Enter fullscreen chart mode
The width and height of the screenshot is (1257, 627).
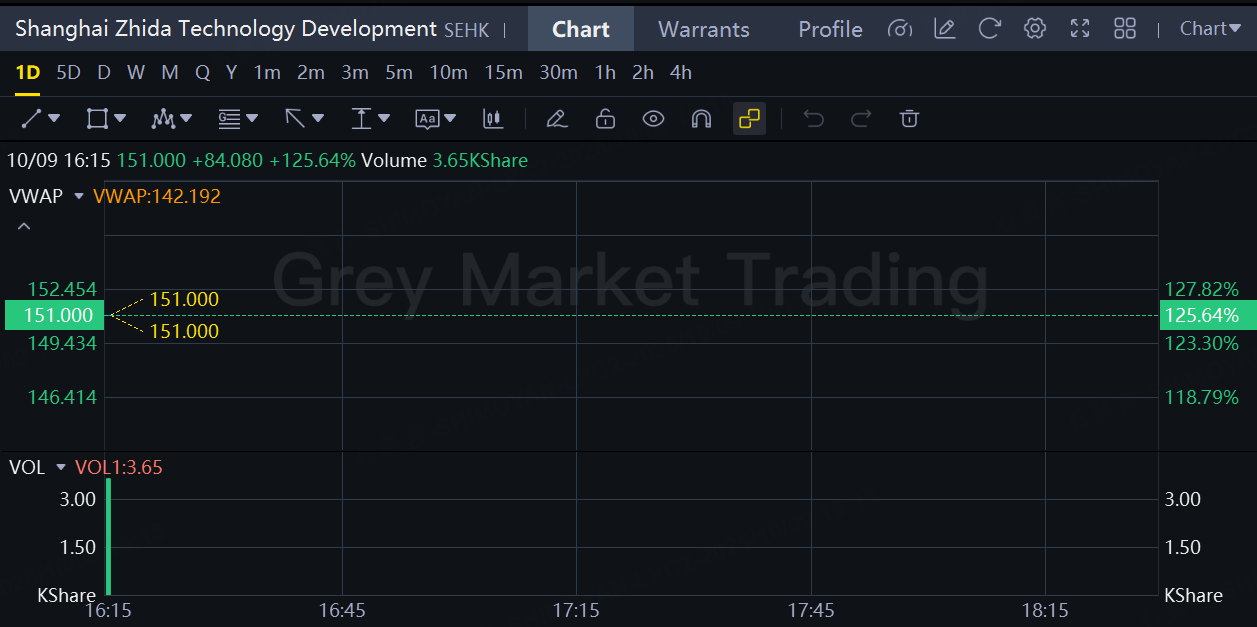[x=1080, y=28]
